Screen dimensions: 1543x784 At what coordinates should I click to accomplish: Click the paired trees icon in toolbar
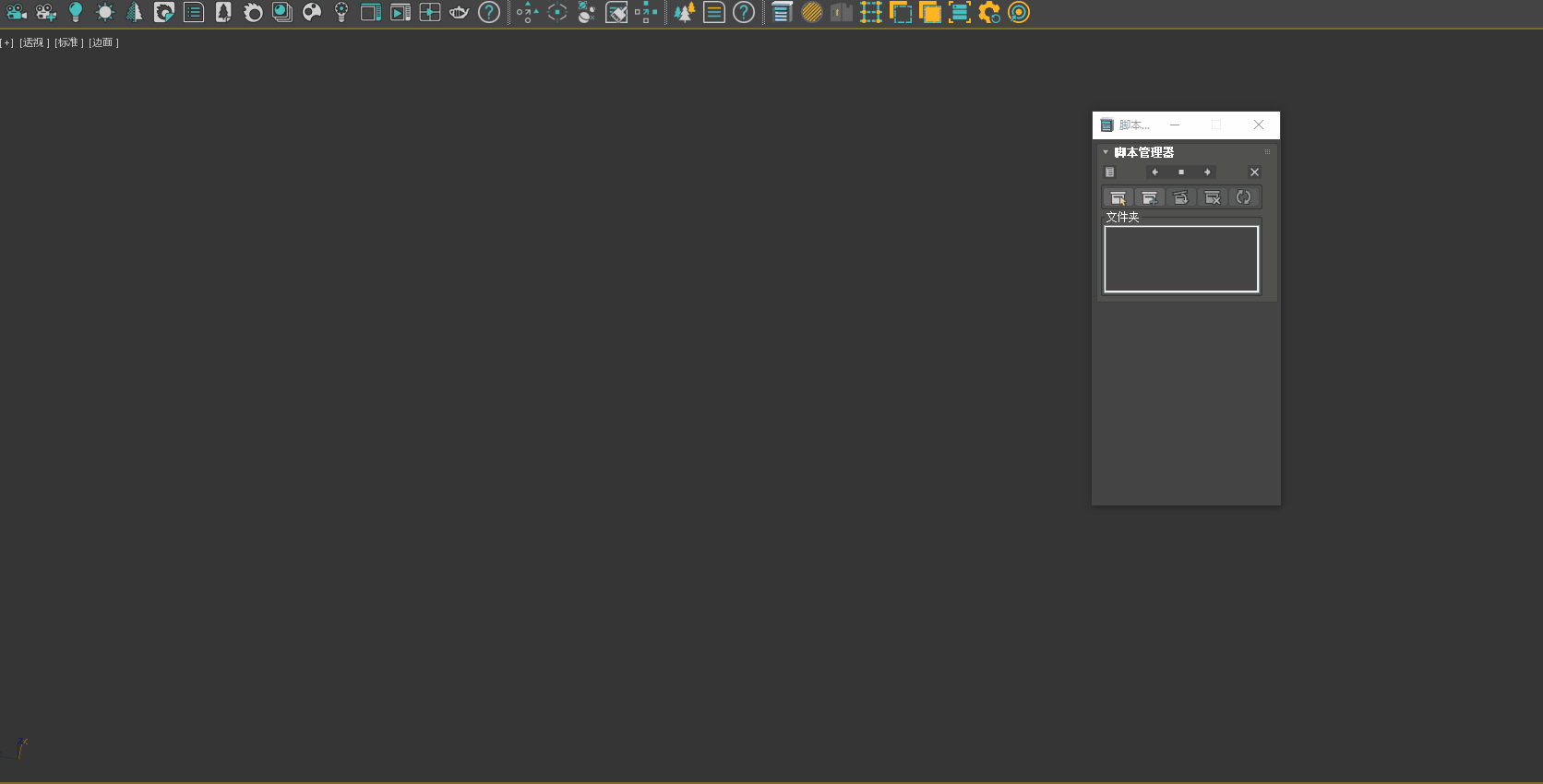(684, 12)
